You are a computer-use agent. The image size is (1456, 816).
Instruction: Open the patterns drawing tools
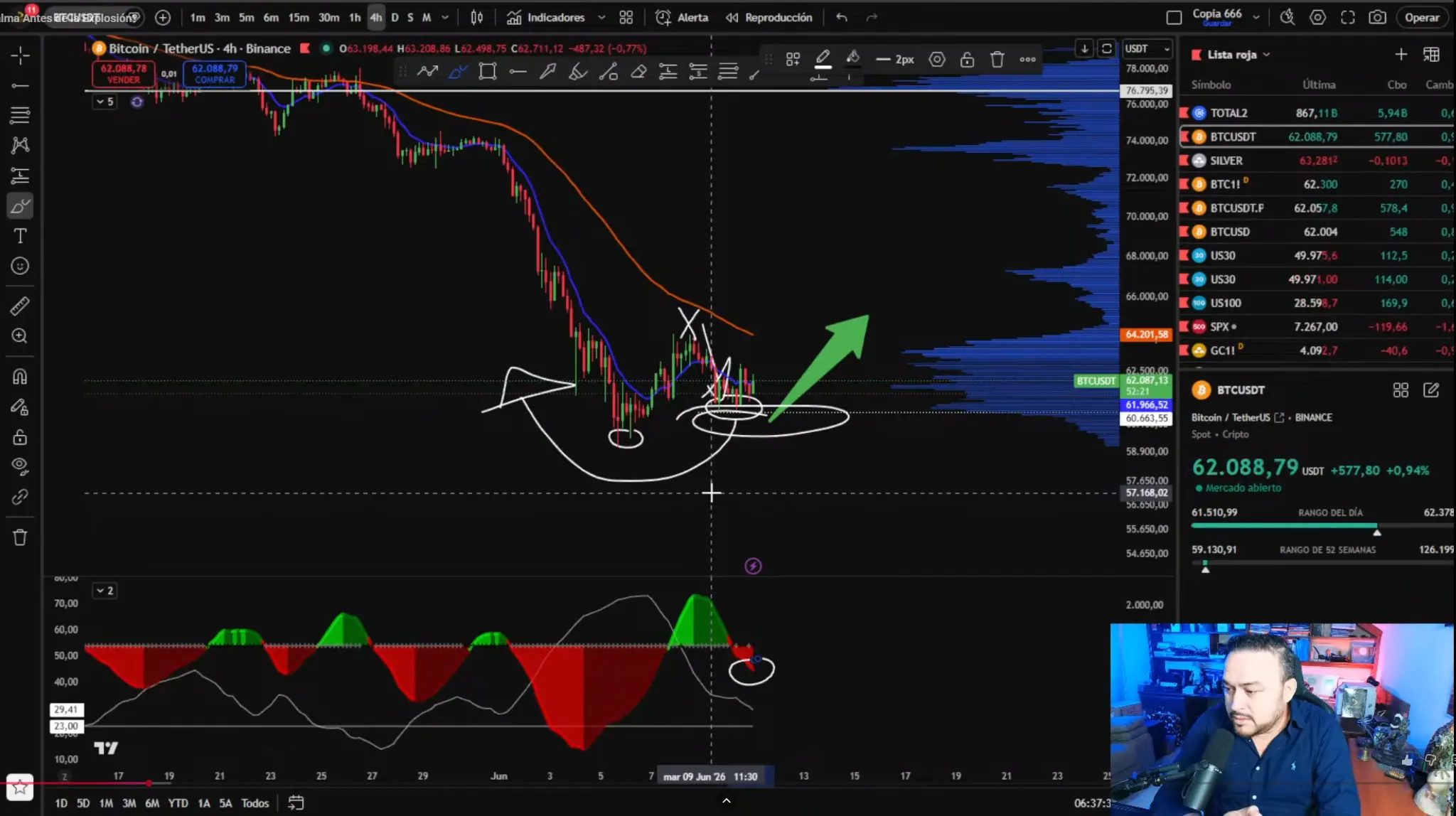coord(20,145)
